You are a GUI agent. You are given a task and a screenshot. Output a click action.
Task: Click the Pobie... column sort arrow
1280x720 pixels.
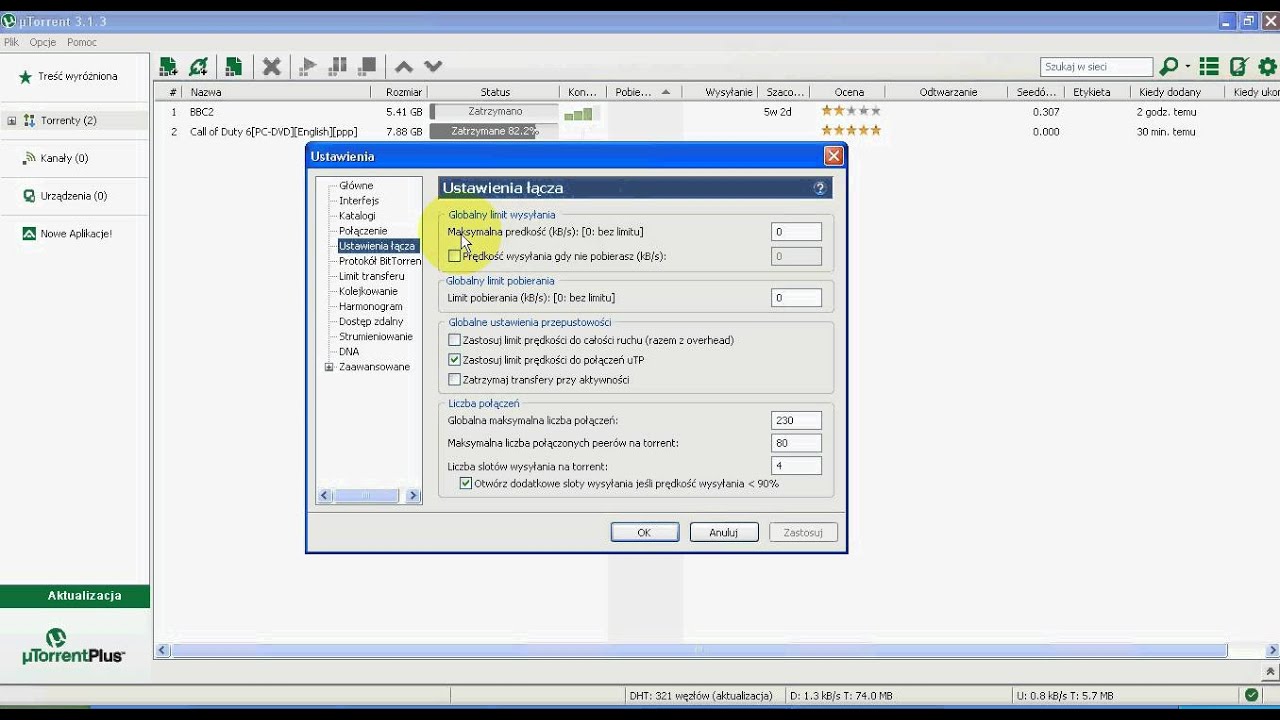tap(666, 92)
